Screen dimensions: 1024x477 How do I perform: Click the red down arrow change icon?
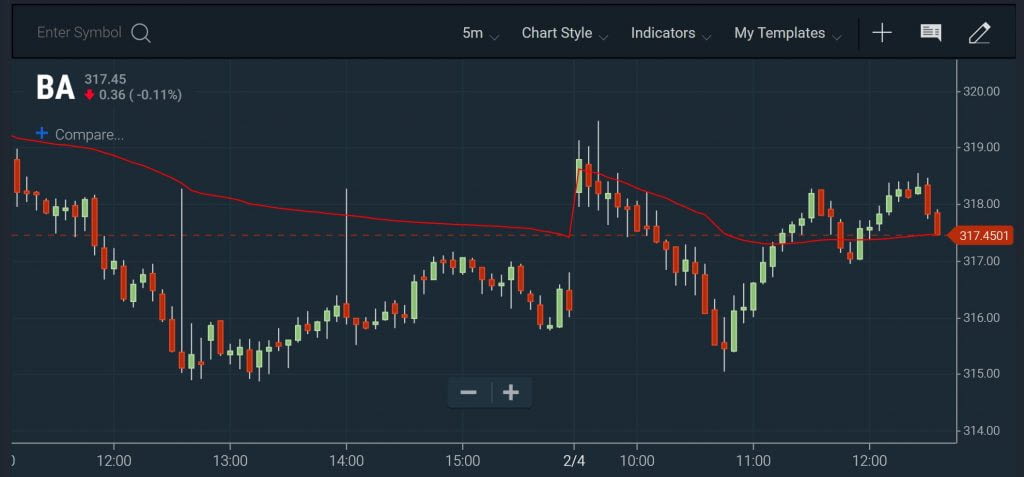tap(89, 95)
